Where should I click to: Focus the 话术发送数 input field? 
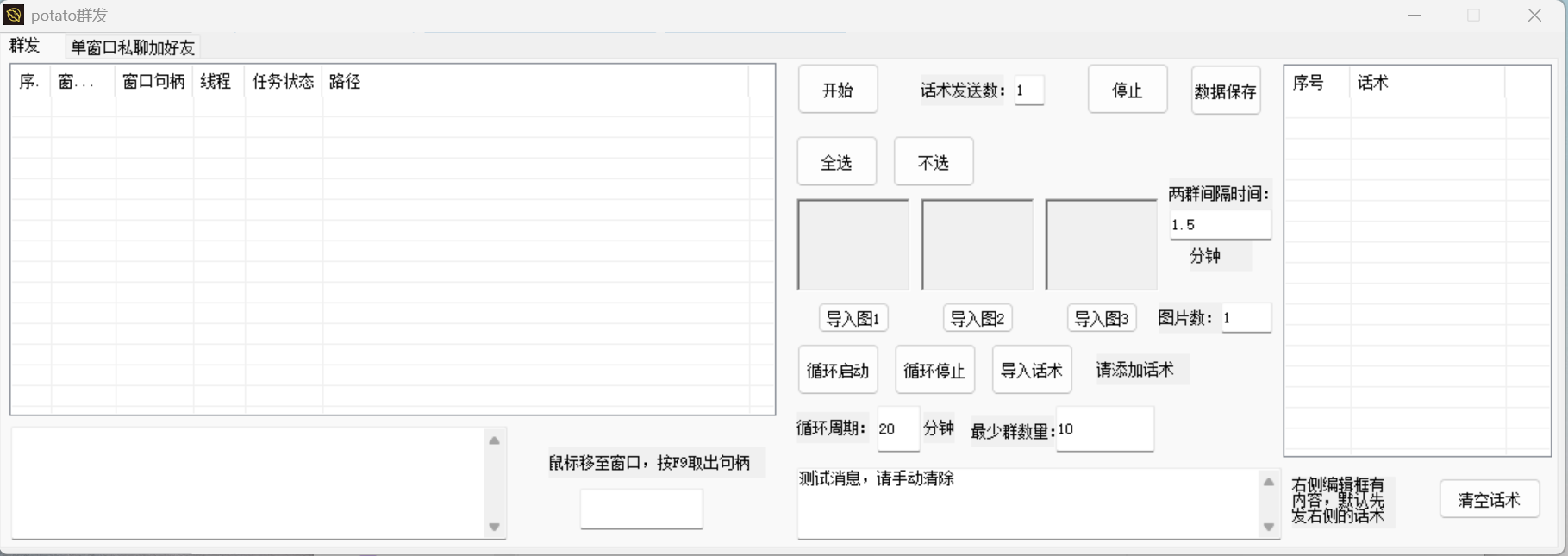[x=1029, y=91]
